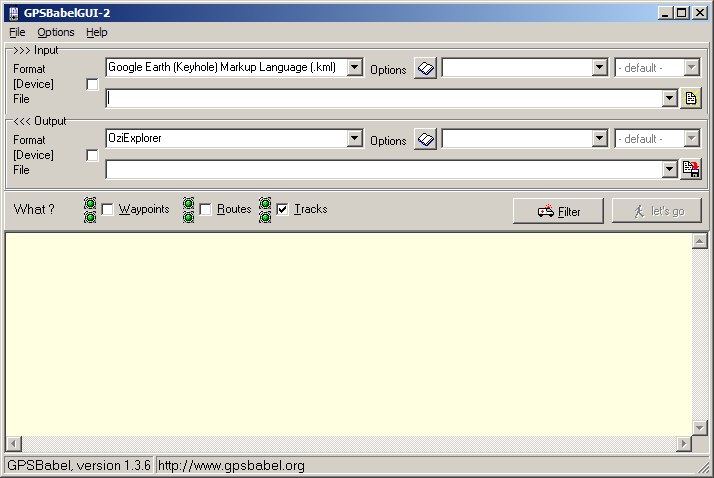Toggle the Input Device checkbox
Viewport: 714px width, 478px height.
click(x=93, y=85)
